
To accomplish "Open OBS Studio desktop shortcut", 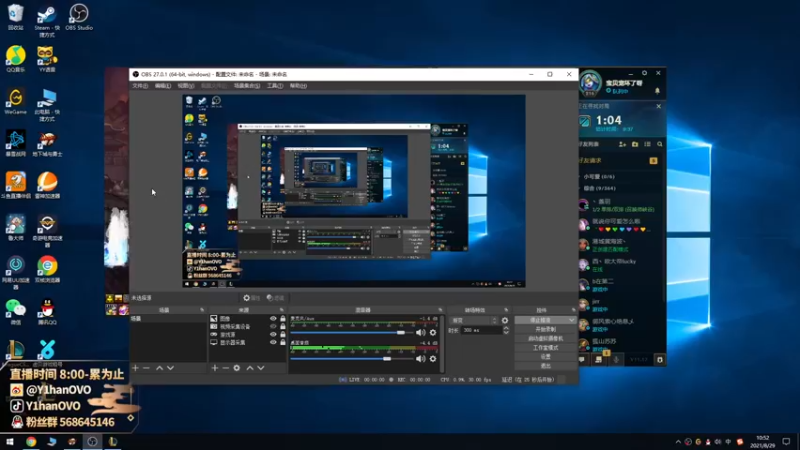I will coord(79,17).
